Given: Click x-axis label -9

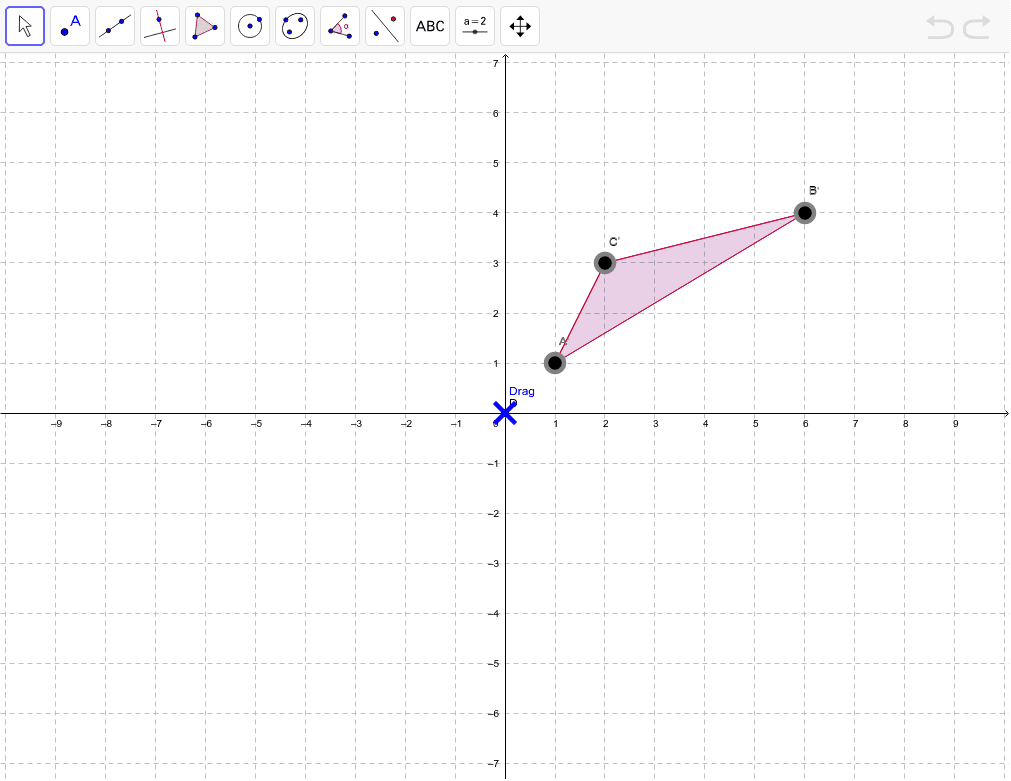Looking at the screenshot, I should click(x=57, y=424).
